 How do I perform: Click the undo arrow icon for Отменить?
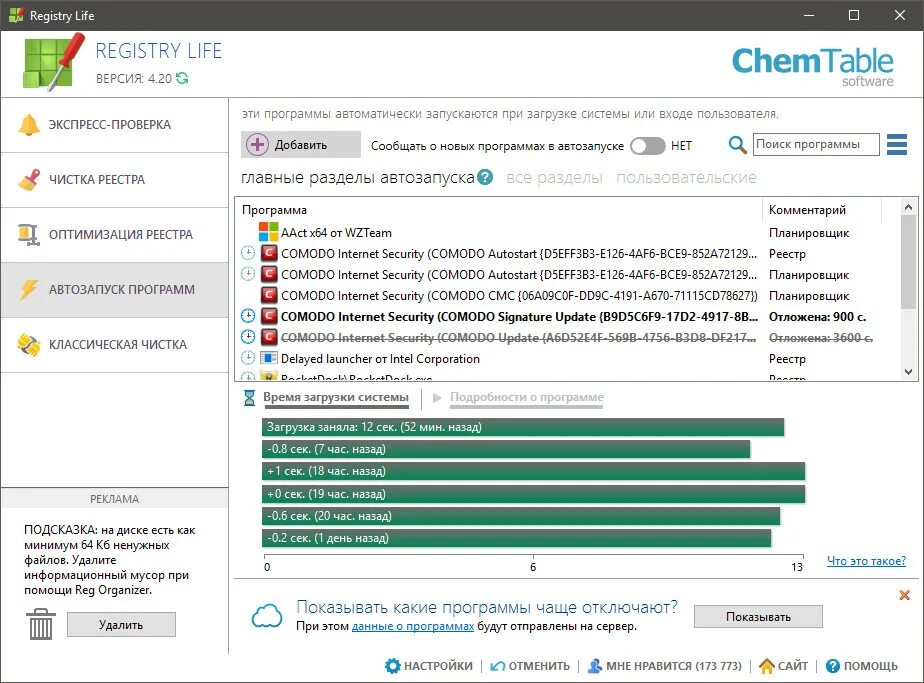(498, 666)
